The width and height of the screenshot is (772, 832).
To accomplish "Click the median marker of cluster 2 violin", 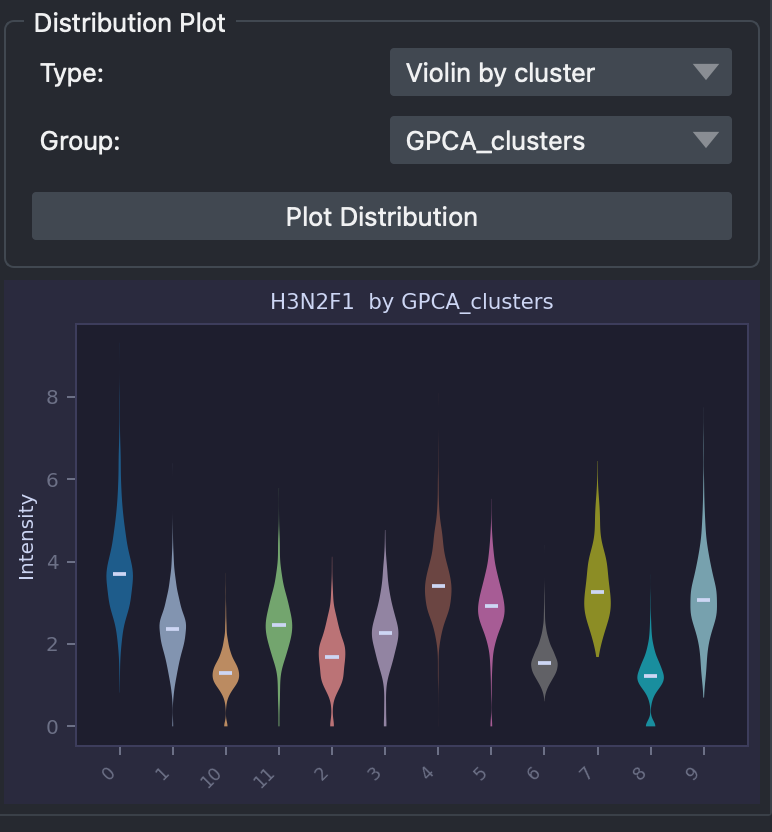I will 332,657.
